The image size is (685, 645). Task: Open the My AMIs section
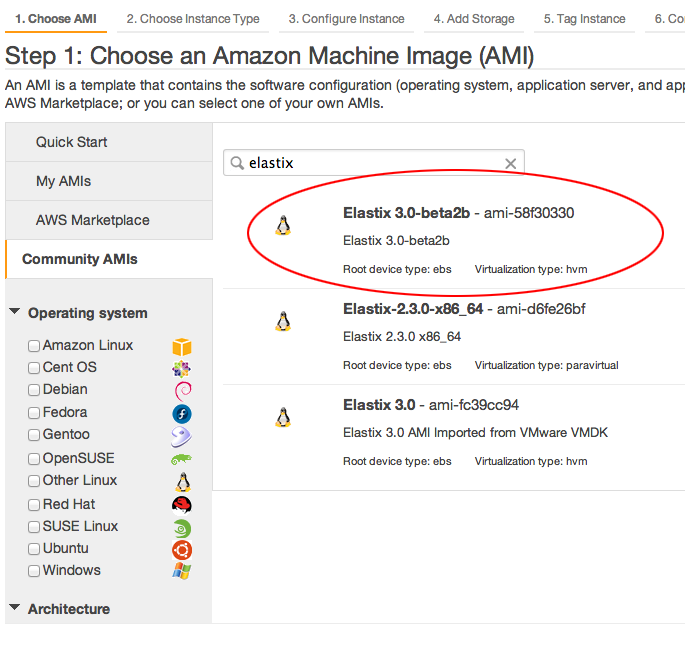click(x=109, y=181)
